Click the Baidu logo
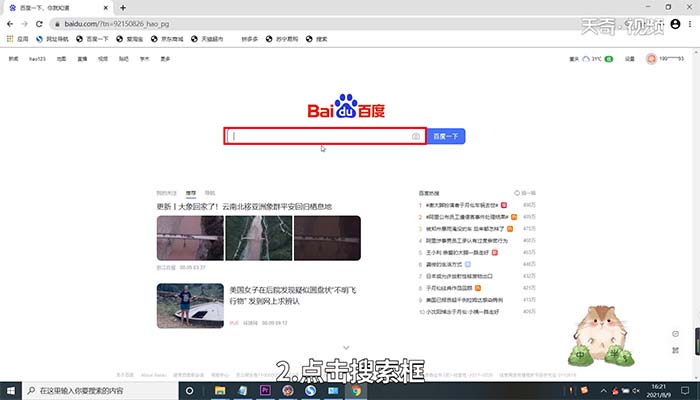This screenshot has height=400, width=700. (346, 106)
